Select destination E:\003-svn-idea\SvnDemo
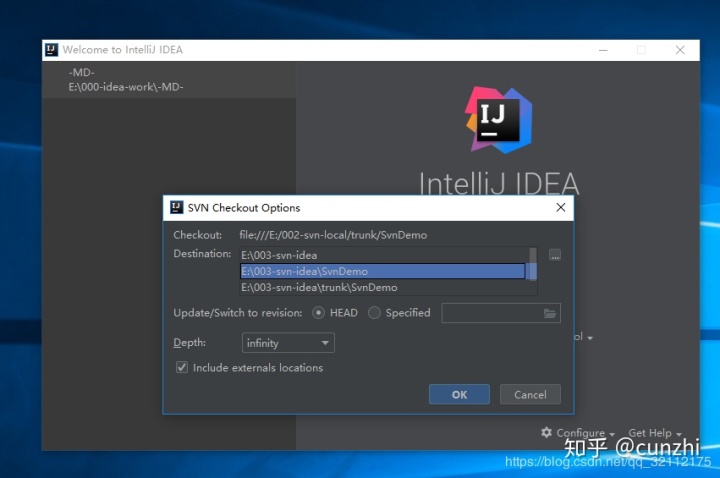This screenshot has width=720, height=478. (382, 271)
